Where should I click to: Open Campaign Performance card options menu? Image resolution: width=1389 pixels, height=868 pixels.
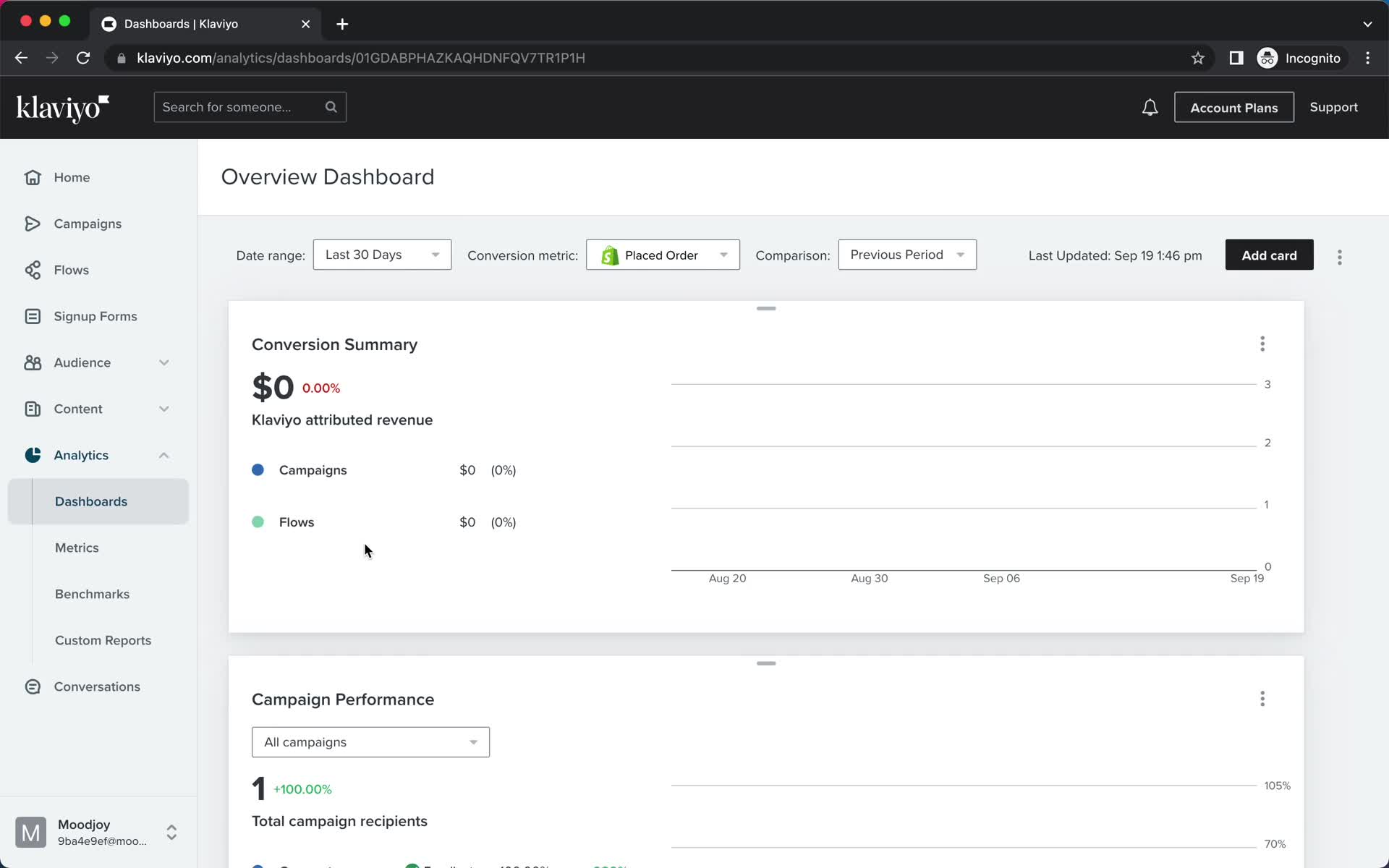1262,699
